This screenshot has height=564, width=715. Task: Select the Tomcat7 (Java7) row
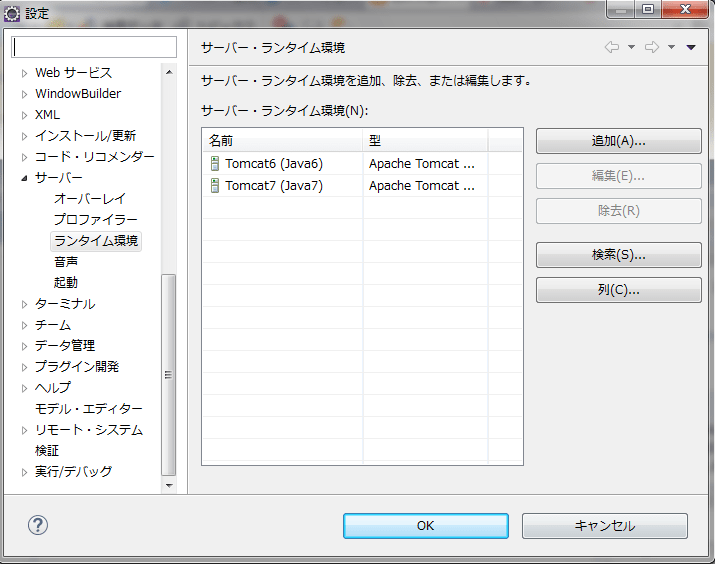[x=363, y=186]
